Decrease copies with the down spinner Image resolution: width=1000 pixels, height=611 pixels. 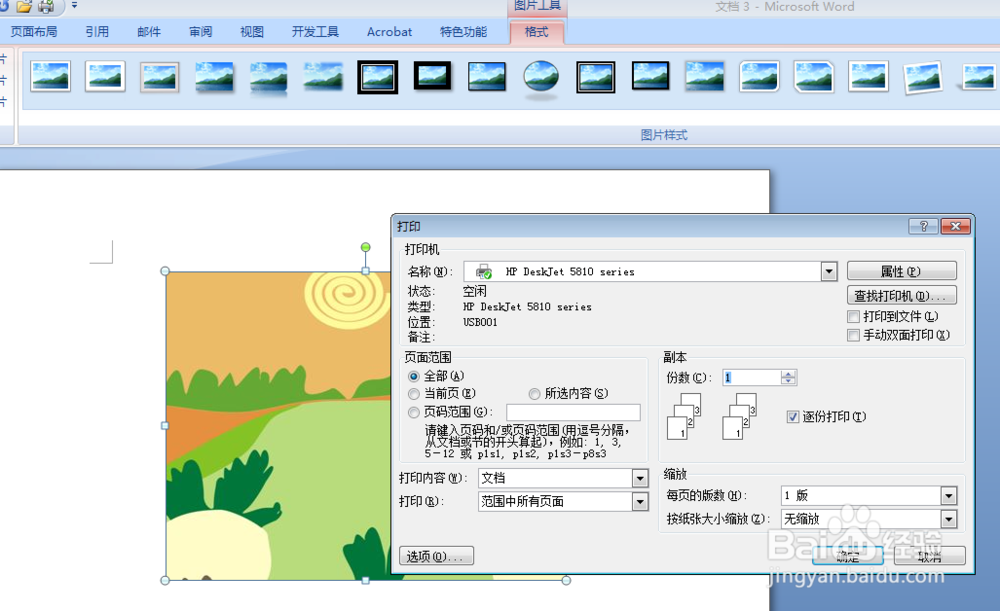point(788,381)
